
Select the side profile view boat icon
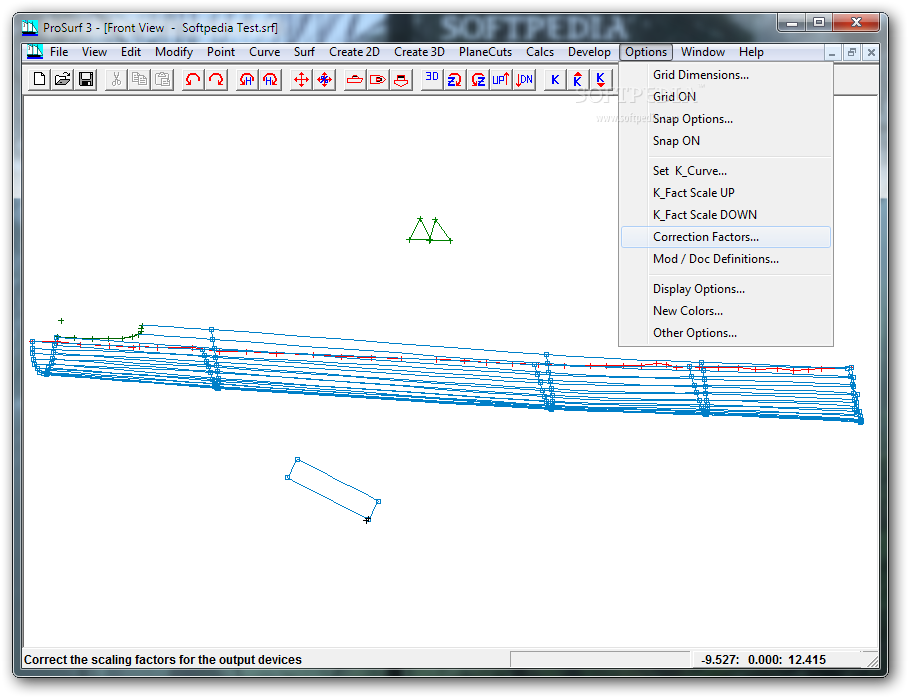354,79
